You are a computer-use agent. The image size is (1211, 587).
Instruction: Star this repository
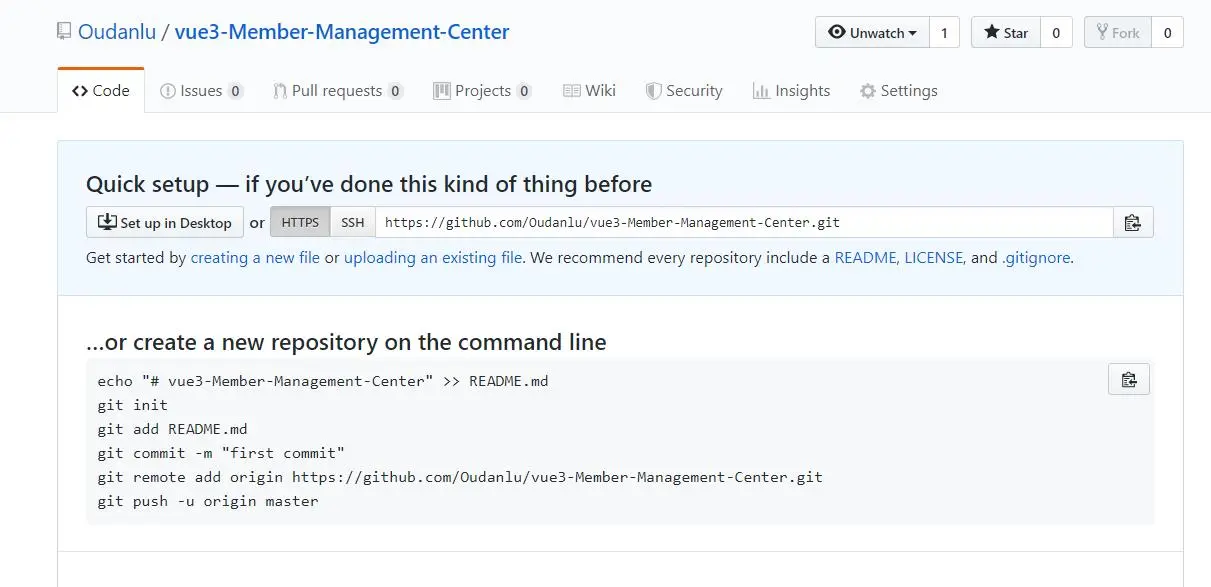click(1006, 33)
